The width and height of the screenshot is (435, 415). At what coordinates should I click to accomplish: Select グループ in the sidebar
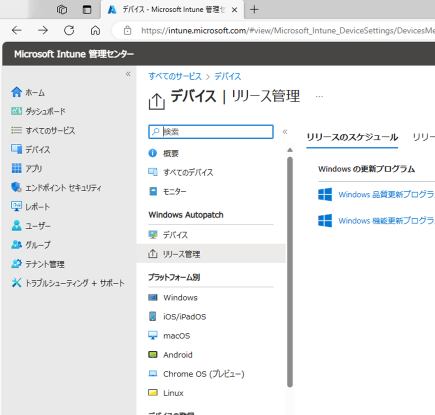pos(31,245)
